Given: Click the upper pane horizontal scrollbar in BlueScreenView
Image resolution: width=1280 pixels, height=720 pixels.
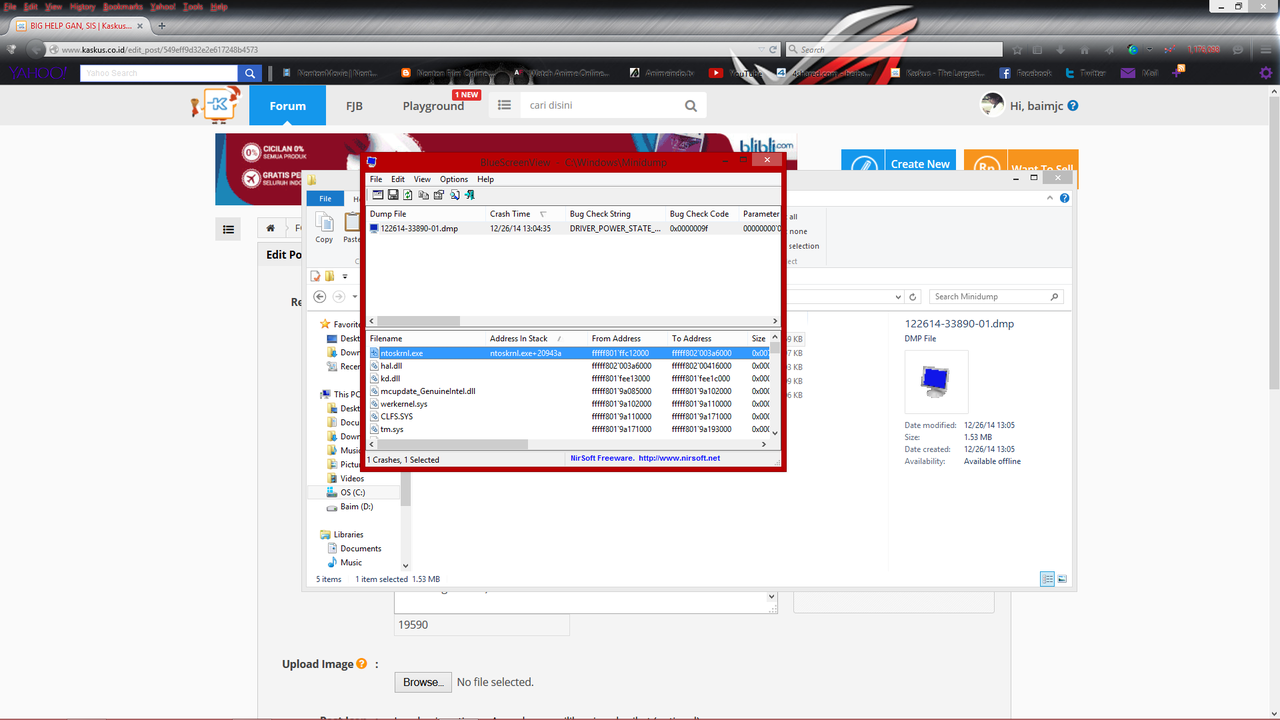Looking at the screenshot, I should pyautogui.click(x=572, y=321).
